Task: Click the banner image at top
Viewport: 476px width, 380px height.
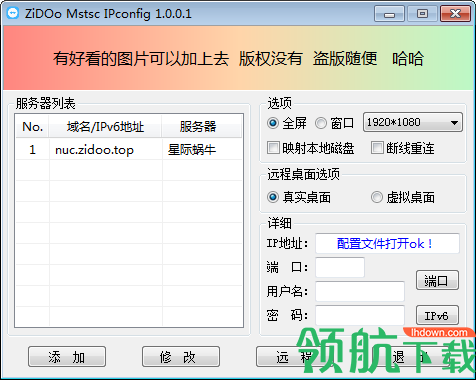Action: pyautogui.click(x=238, y=58)
